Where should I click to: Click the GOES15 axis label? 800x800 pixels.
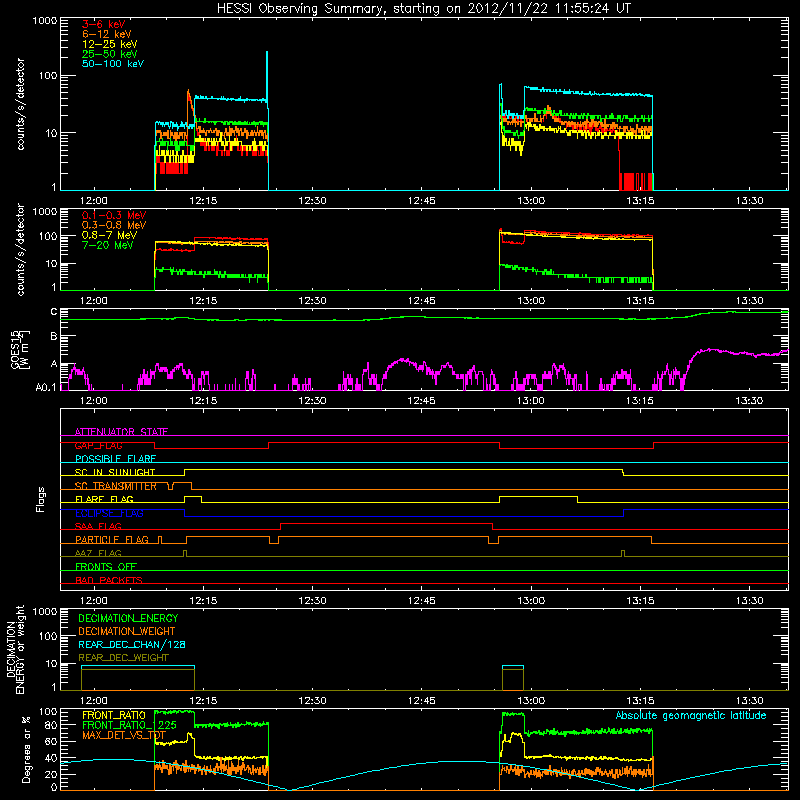[x=20, y=349]
